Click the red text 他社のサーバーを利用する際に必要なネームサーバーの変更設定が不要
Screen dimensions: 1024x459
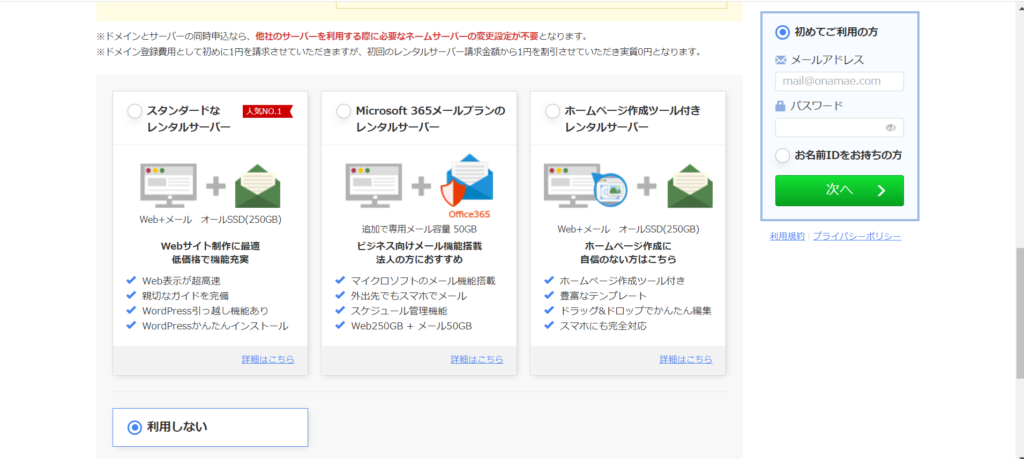(397, 36)
